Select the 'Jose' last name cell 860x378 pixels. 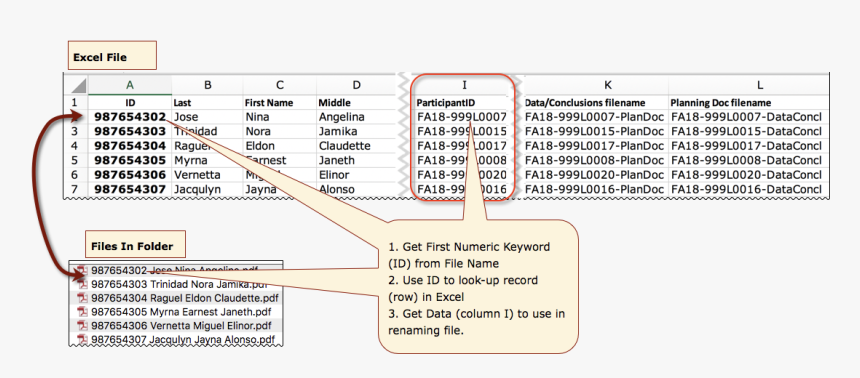[207, 117]
